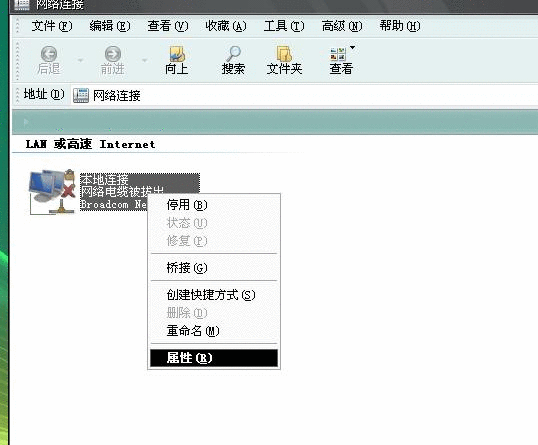The width and height of the screenshot is (538, 445).
Task: Open the 搜索 search magnifier icon
Action: click(233, 54)
